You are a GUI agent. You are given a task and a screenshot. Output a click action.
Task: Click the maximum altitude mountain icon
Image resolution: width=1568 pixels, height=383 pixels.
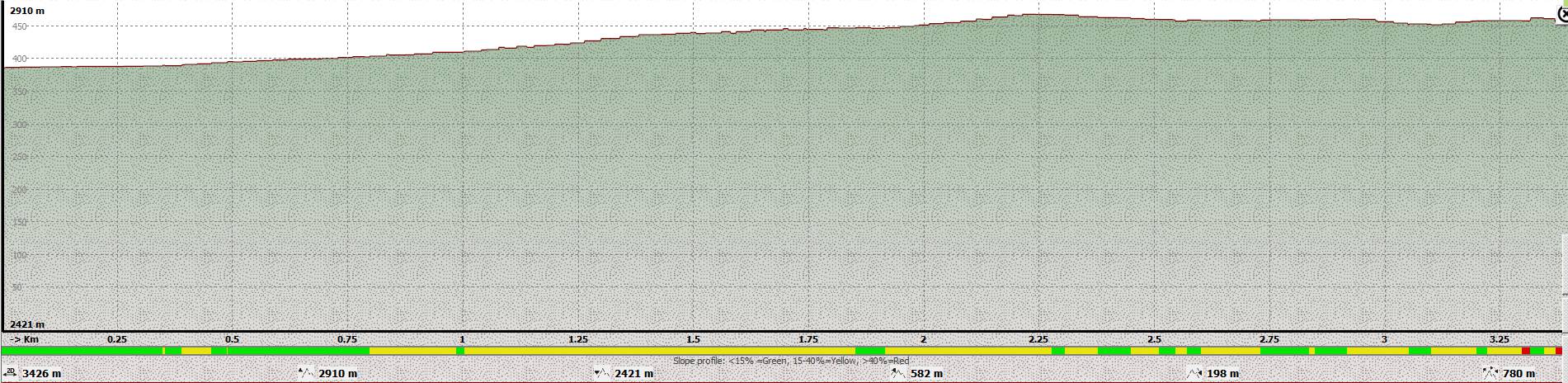307,373
